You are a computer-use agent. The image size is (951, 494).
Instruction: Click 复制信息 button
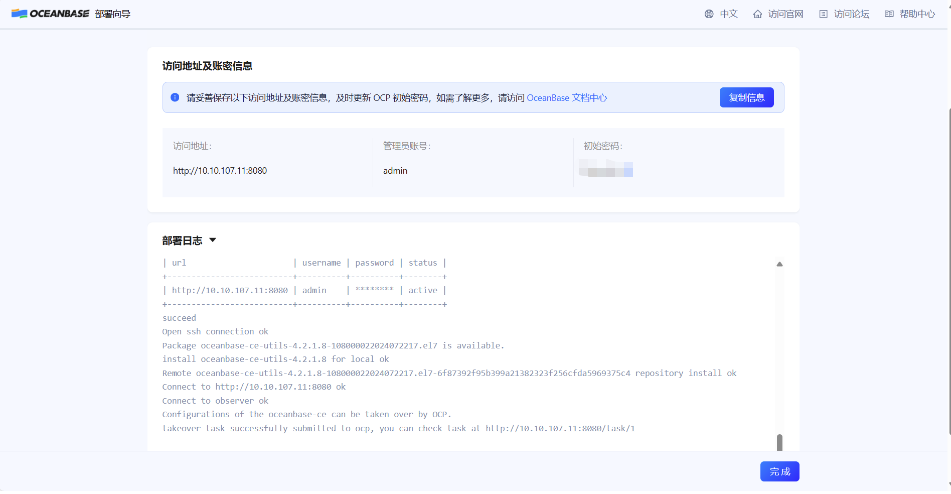click(747, 98)
